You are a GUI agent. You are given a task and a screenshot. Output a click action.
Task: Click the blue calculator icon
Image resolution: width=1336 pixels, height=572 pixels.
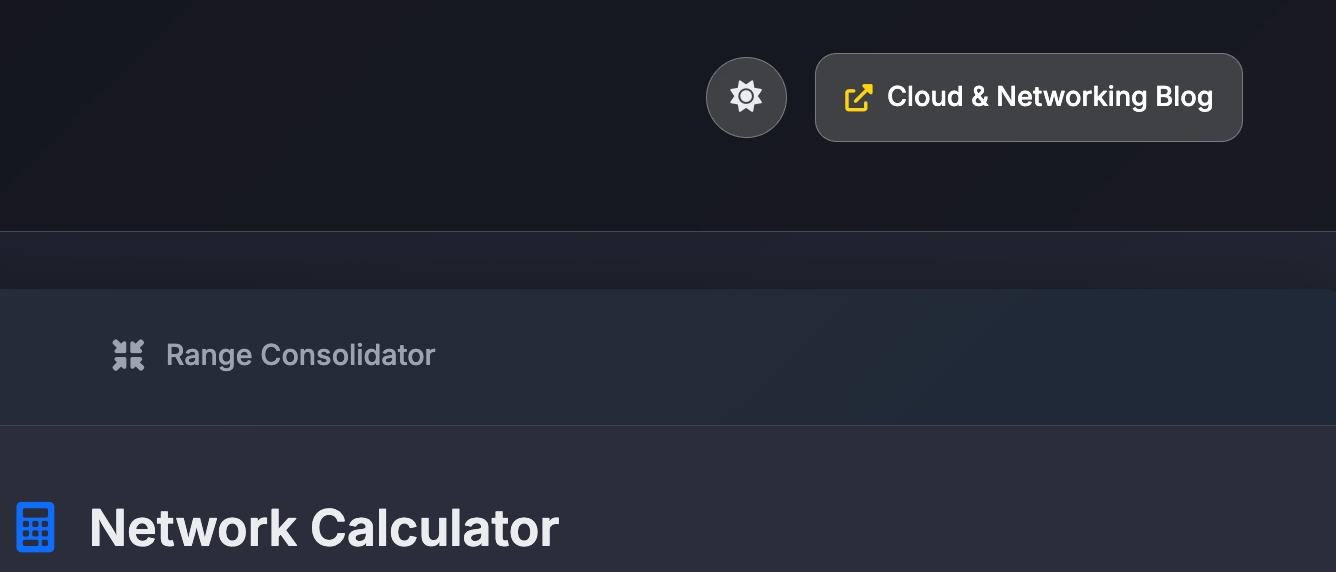point(36,527)
